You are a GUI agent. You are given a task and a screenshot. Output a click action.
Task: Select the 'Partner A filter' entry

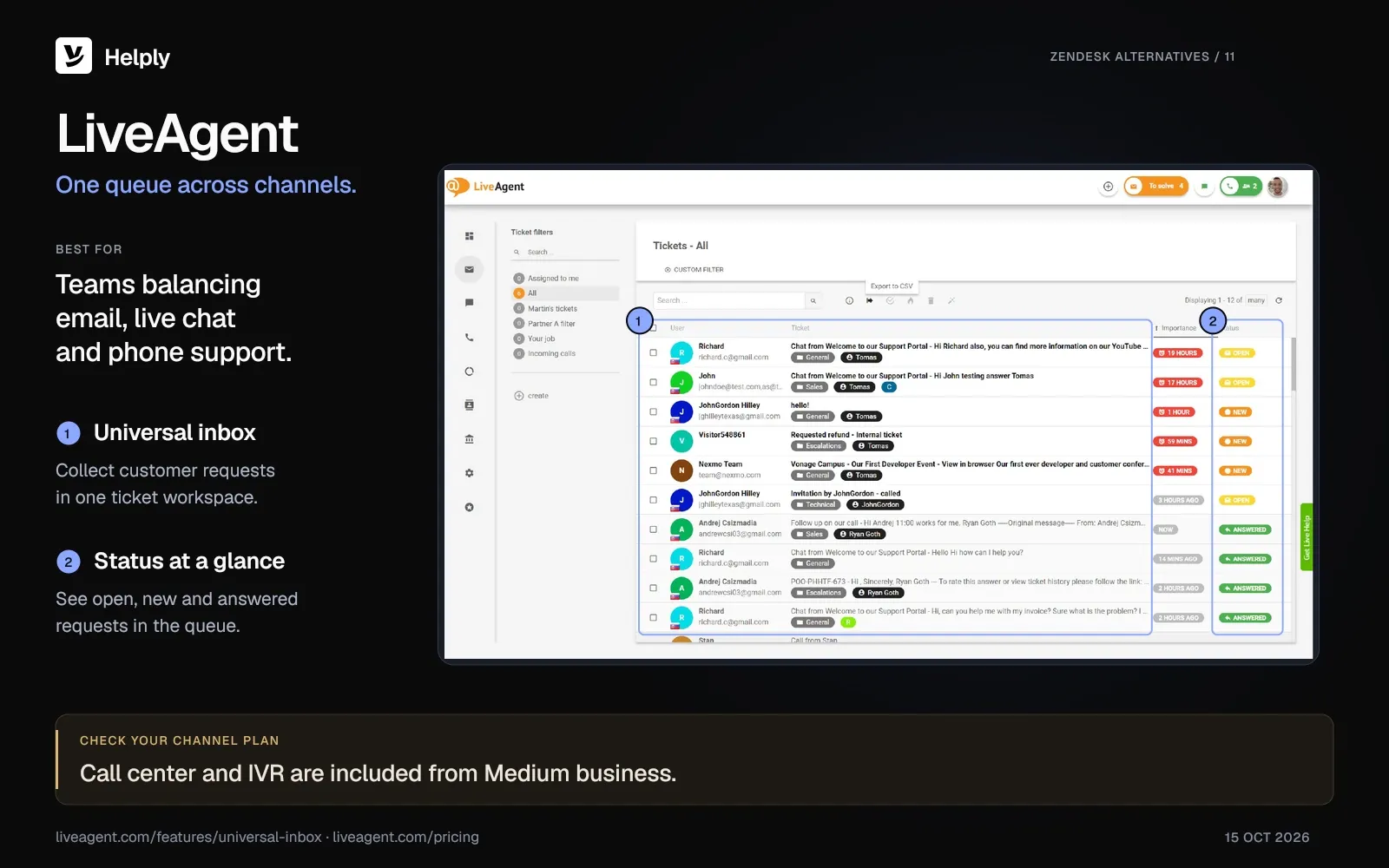pos(565,324)
